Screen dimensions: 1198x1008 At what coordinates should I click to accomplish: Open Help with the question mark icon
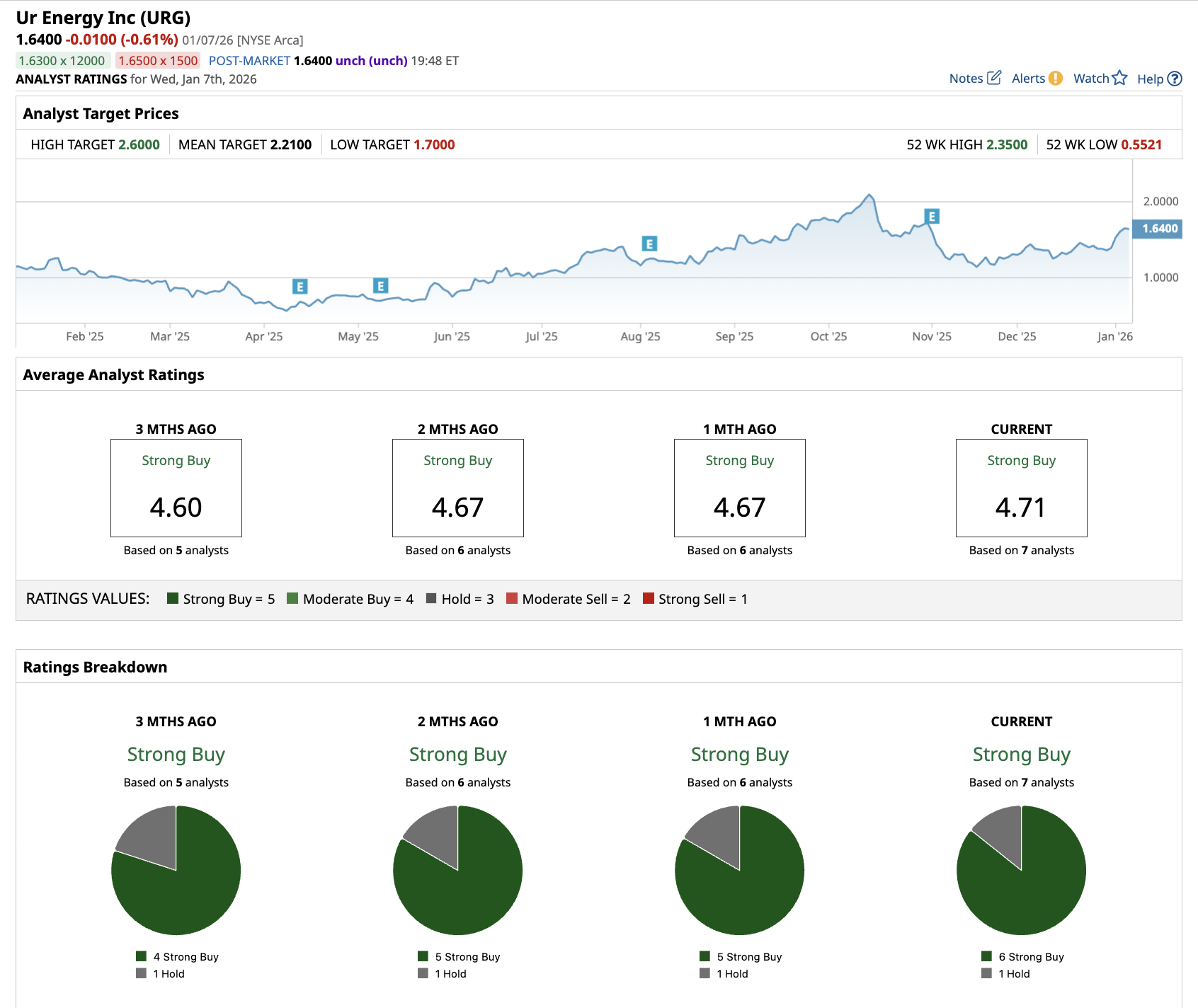pos(1175,79)
